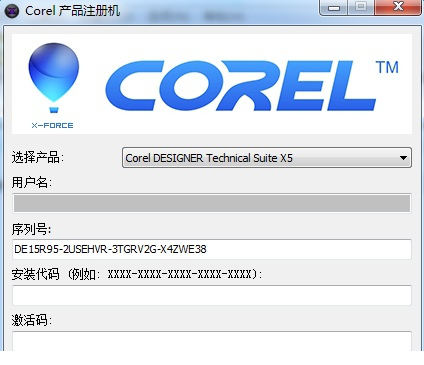This screenshot has width=424, height=365.
Task: Click the Corel banner image
Action: pos(212,84)
